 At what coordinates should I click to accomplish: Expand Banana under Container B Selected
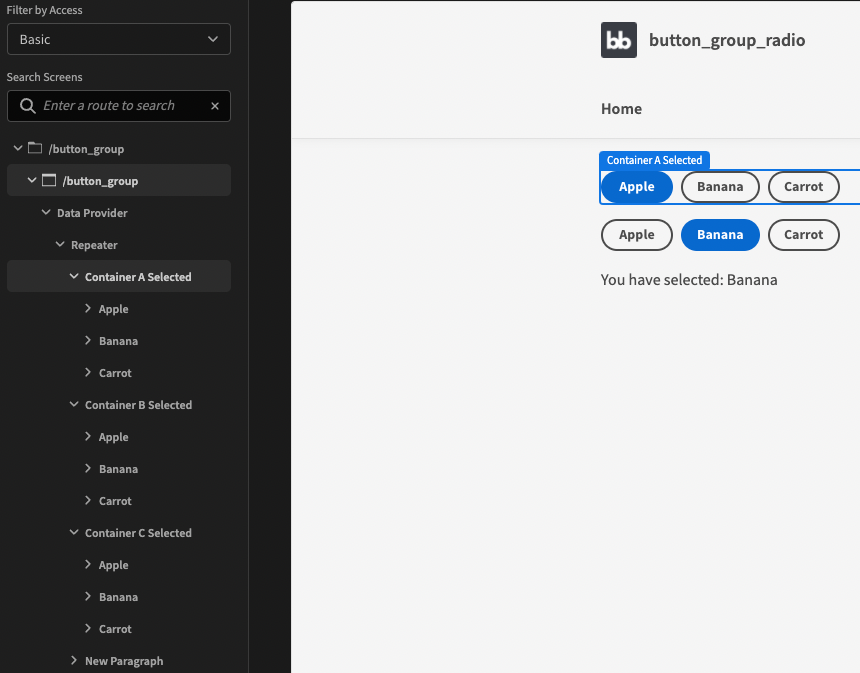tap(88, 468)
